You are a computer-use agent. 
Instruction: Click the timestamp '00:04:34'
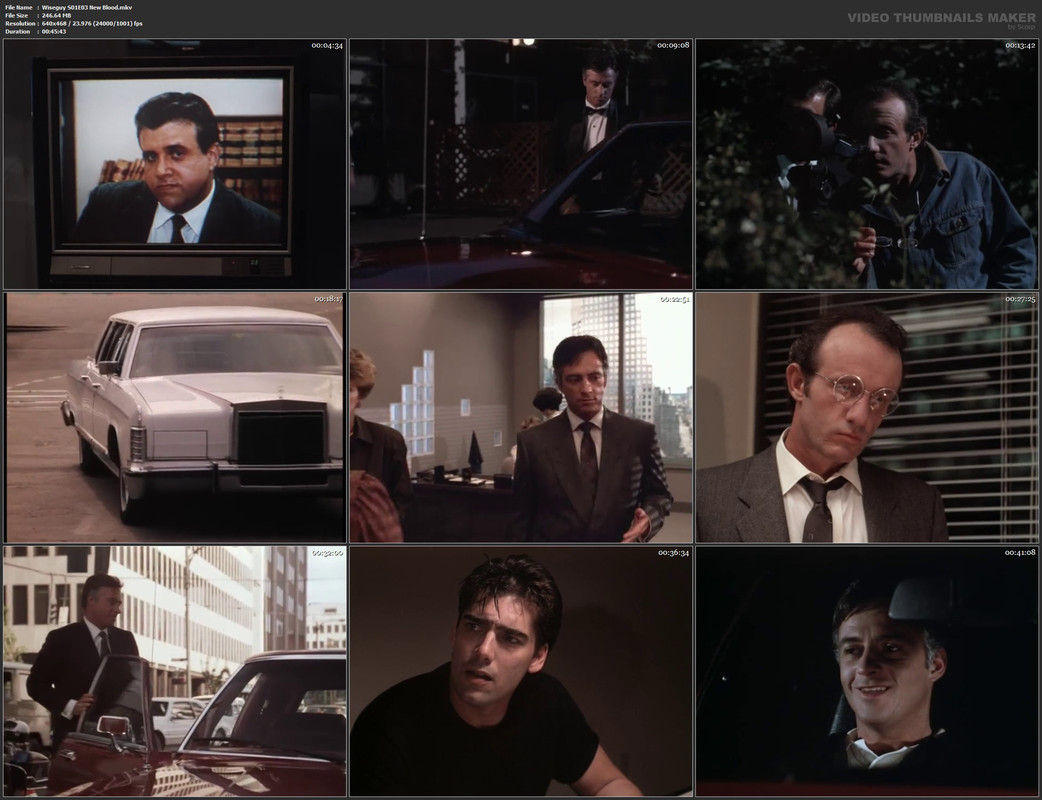[x=327, y=45]
